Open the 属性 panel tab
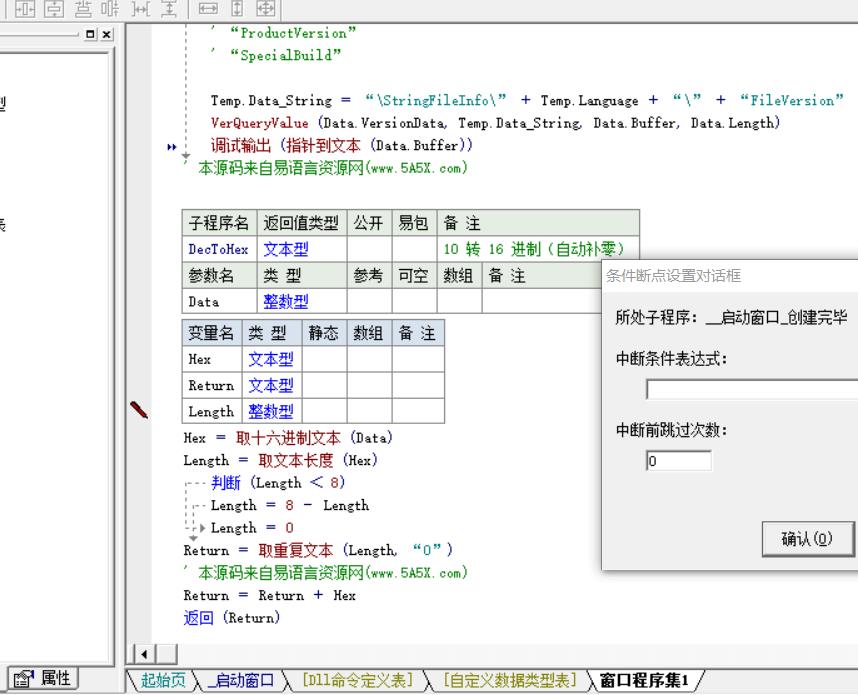Image resolution: width=858 pixels, height=695 pixels. pos(43,679)
